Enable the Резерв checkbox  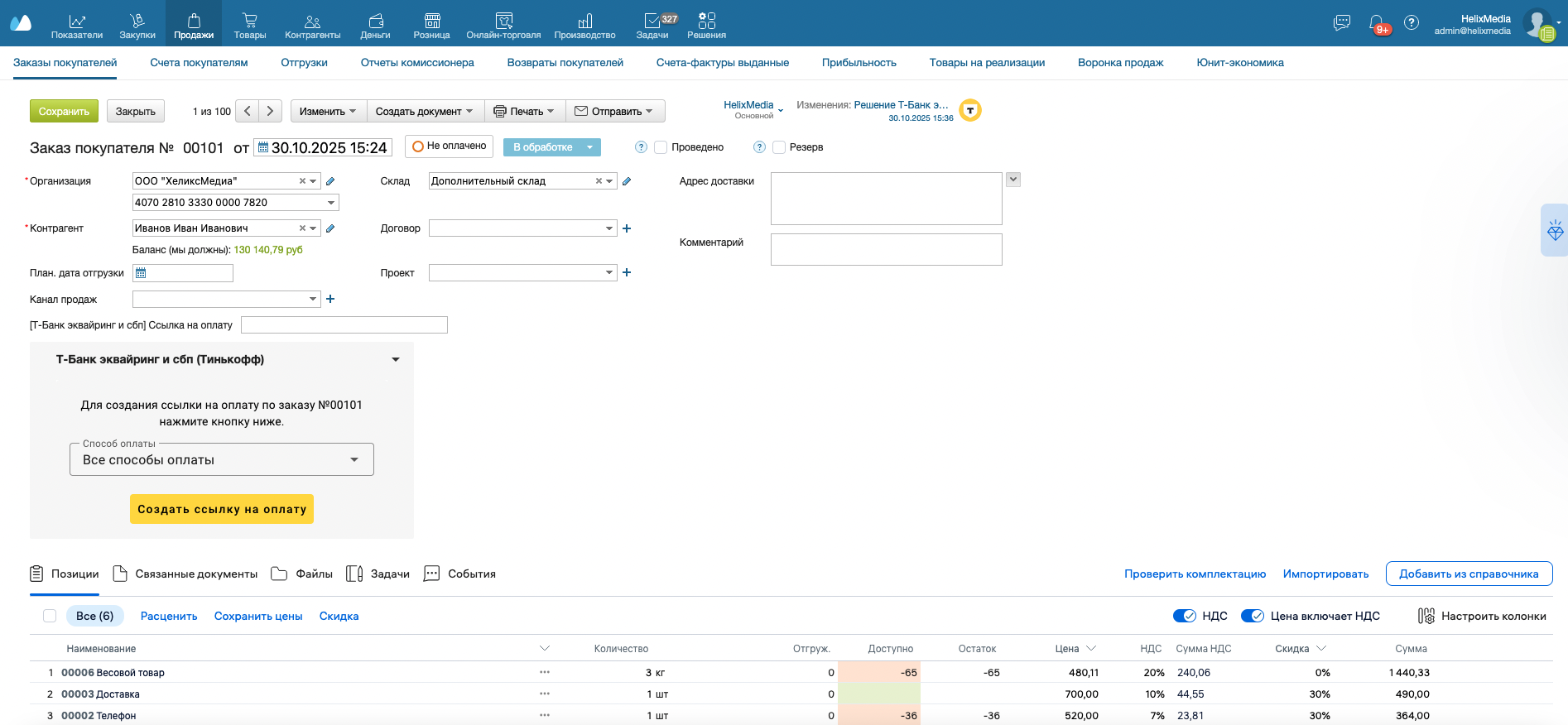[779, 147]
